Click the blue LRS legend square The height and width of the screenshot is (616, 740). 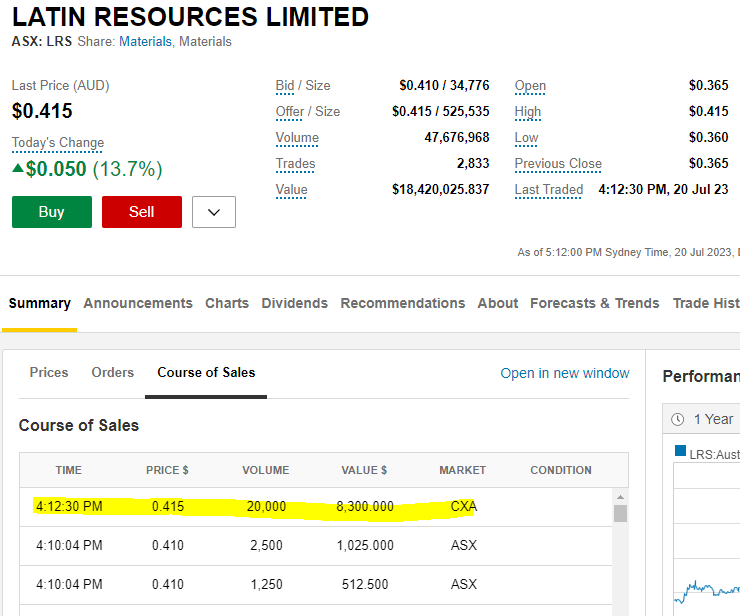tap(680, 451)
